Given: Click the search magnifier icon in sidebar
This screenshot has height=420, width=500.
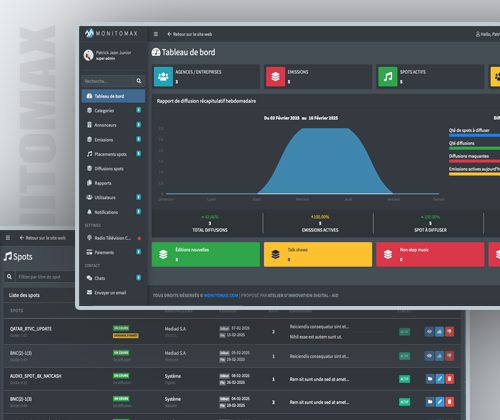Looking at the screenshot, I should pos(139,81).
